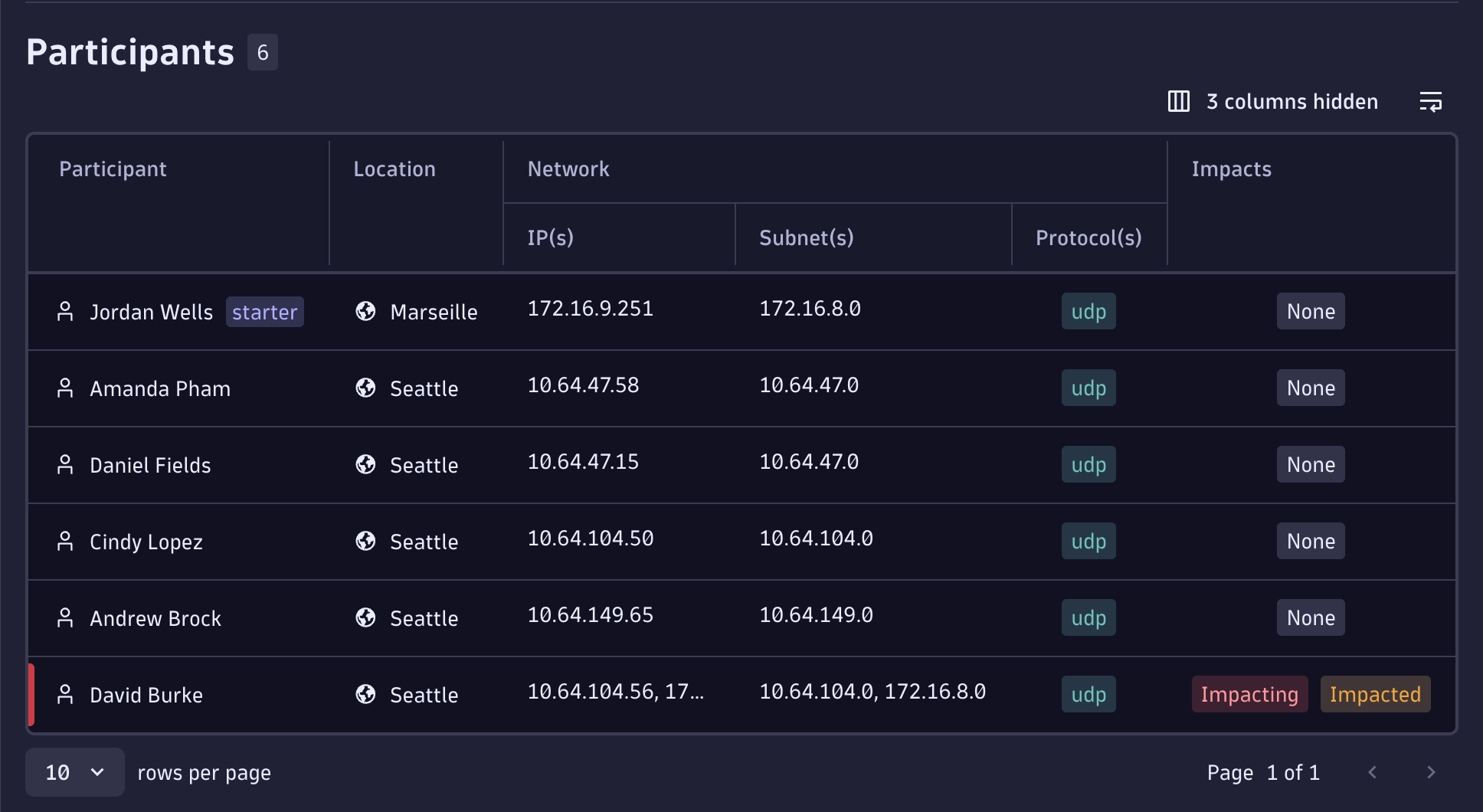Click person icon for David Burke
The height and width of the screenshot is (812, 1483).
tap(65, 695)
